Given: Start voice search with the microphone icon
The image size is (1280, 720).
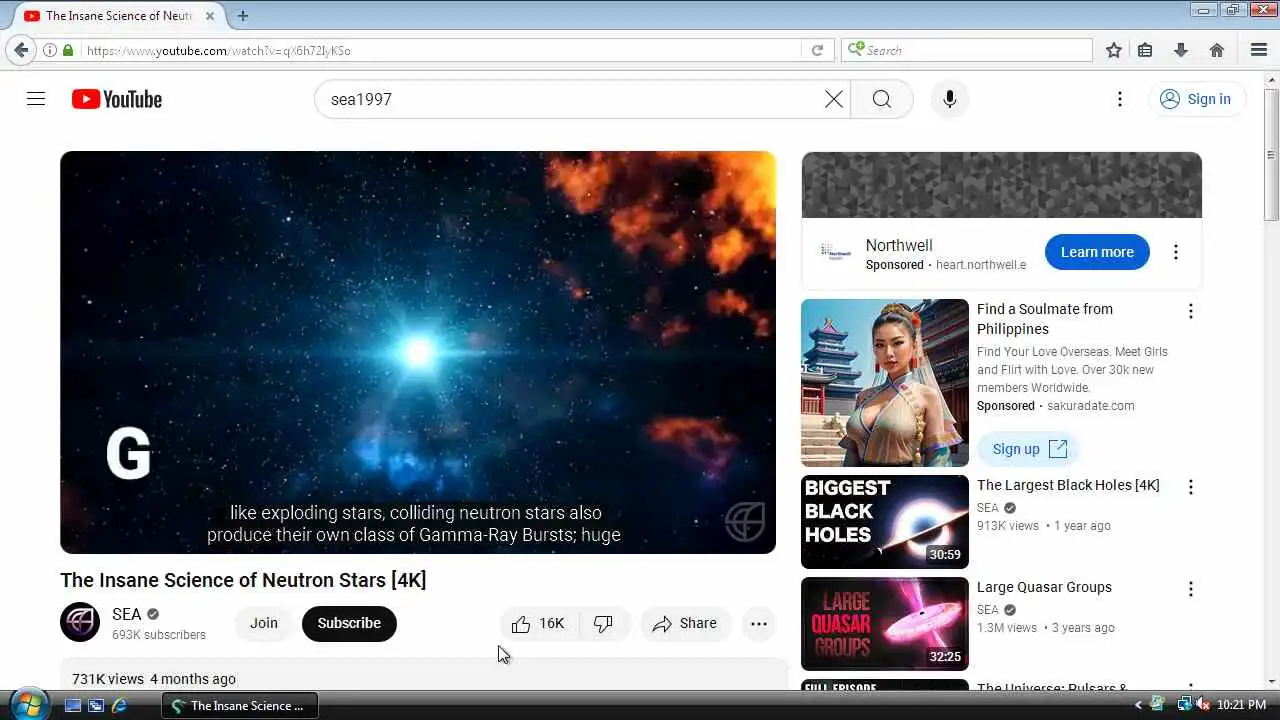Looking at the screenshot, I should click(x=950, y=99).
